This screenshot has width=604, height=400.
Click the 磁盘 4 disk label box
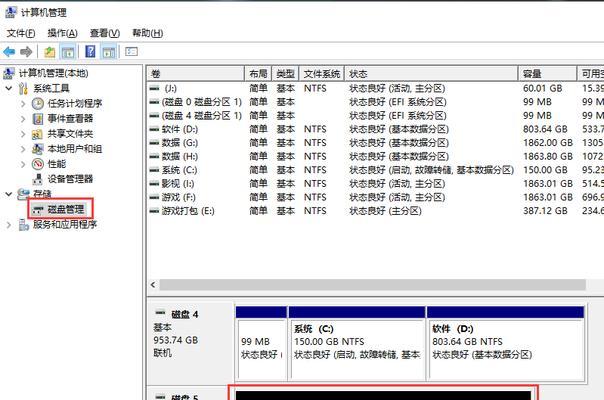click(x=191, y=342)
